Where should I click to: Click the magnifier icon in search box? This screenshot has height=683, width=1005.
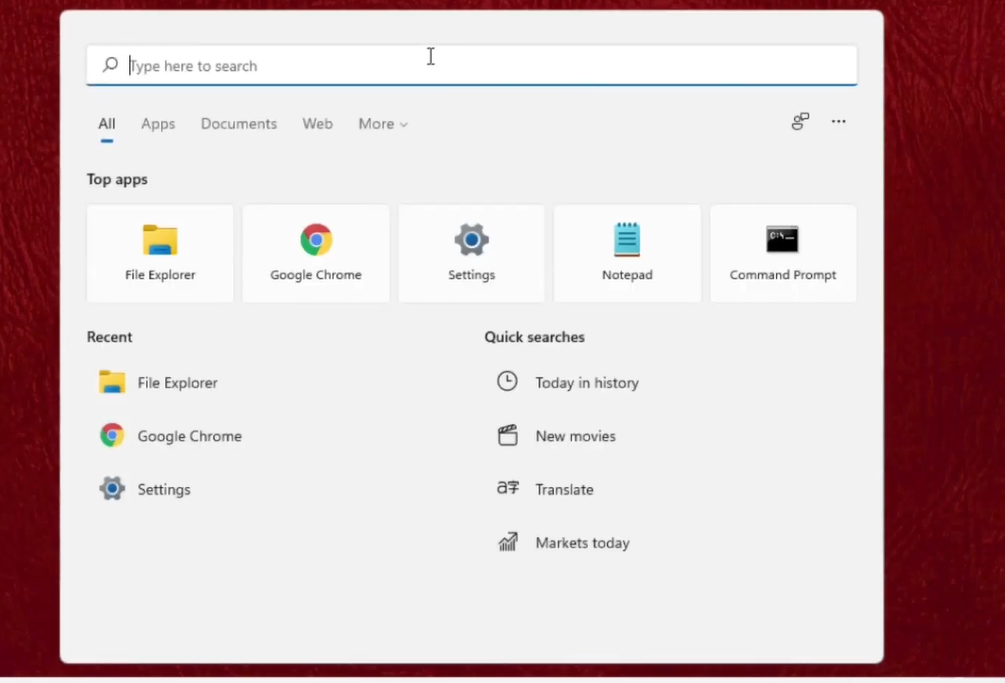tap(110, 65)
